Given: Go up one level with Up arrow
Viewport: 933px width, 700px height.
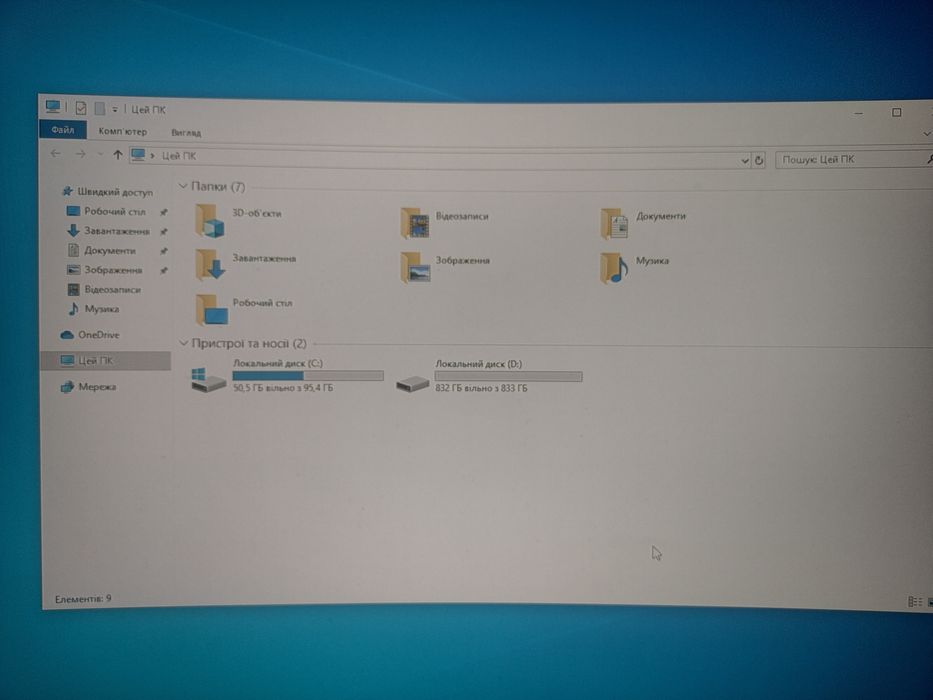Looking at the screenshot, I should pyautogui.click(x=117, y=155).
